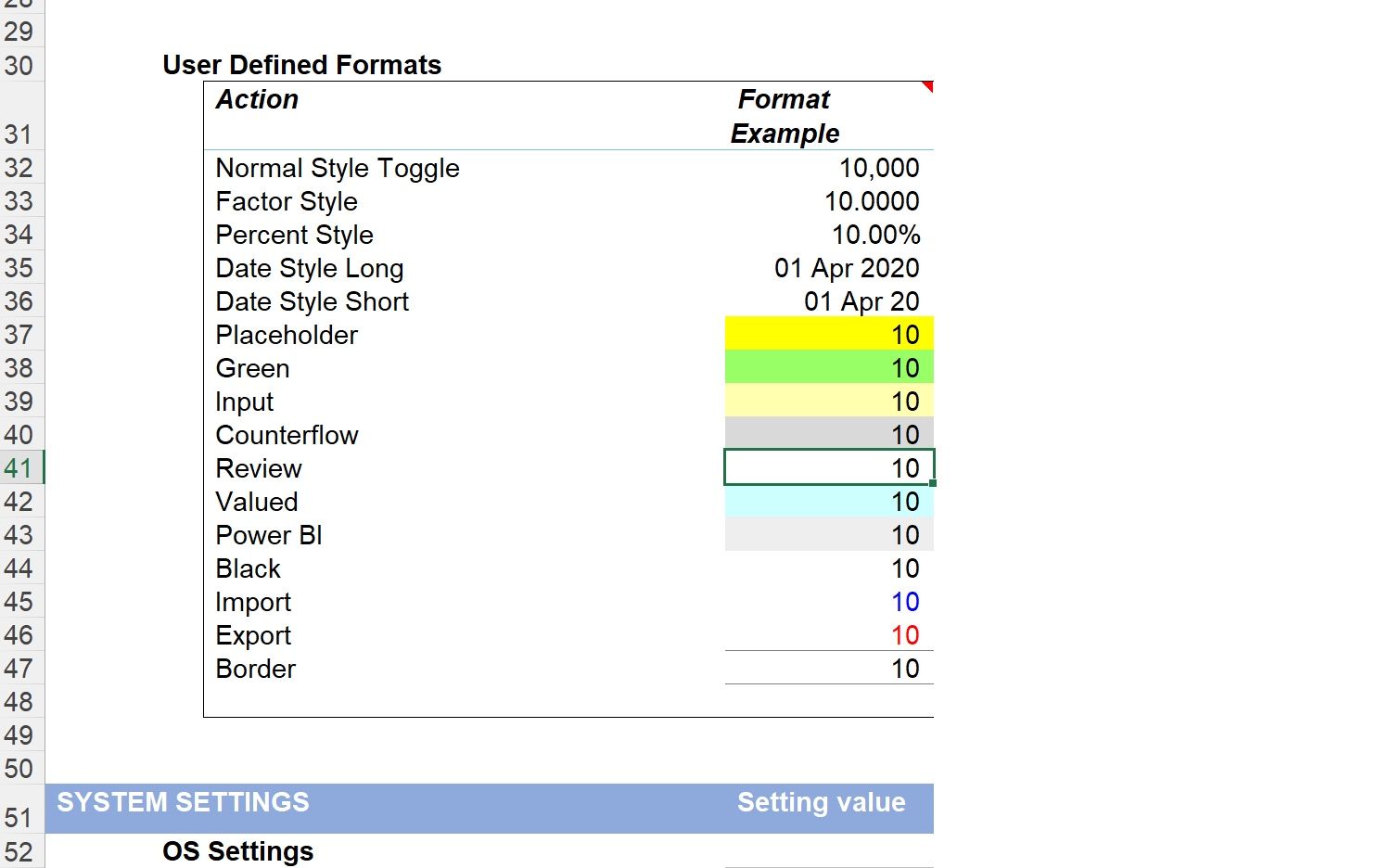This screenshot has width=1378, height=868.
Task: Select the red Export value cell
Action: 828,635
